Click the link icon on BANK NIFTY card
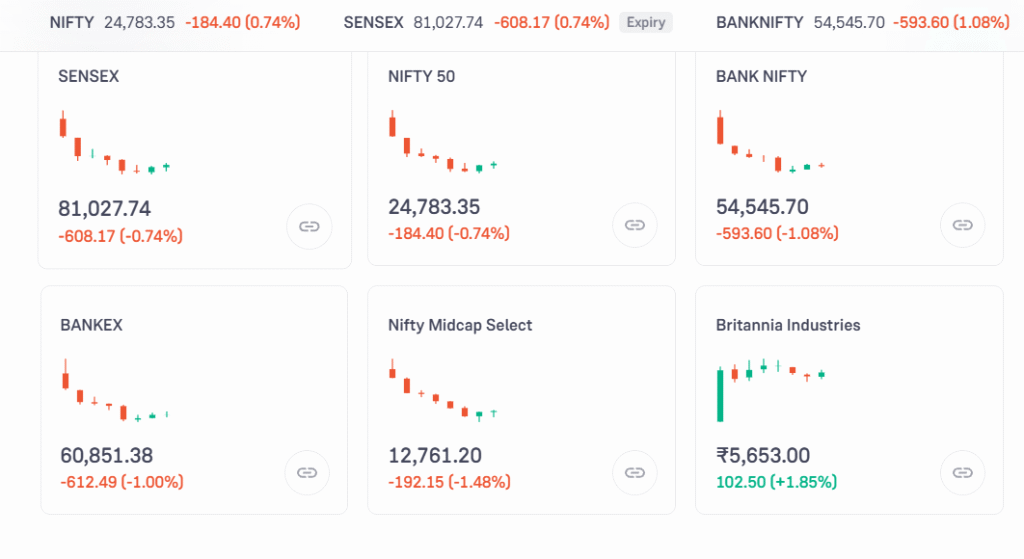1024x559 pixels. pos(962,224)
